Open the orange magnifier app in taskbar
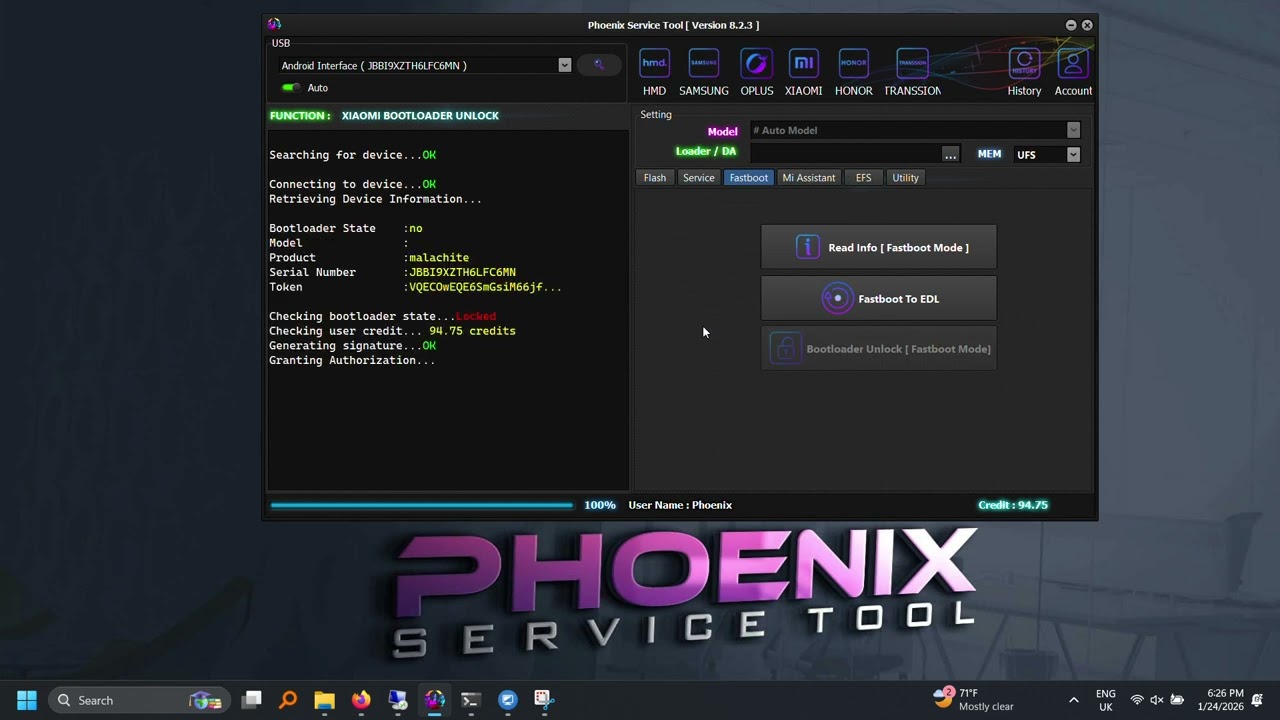 coord(288,700)
